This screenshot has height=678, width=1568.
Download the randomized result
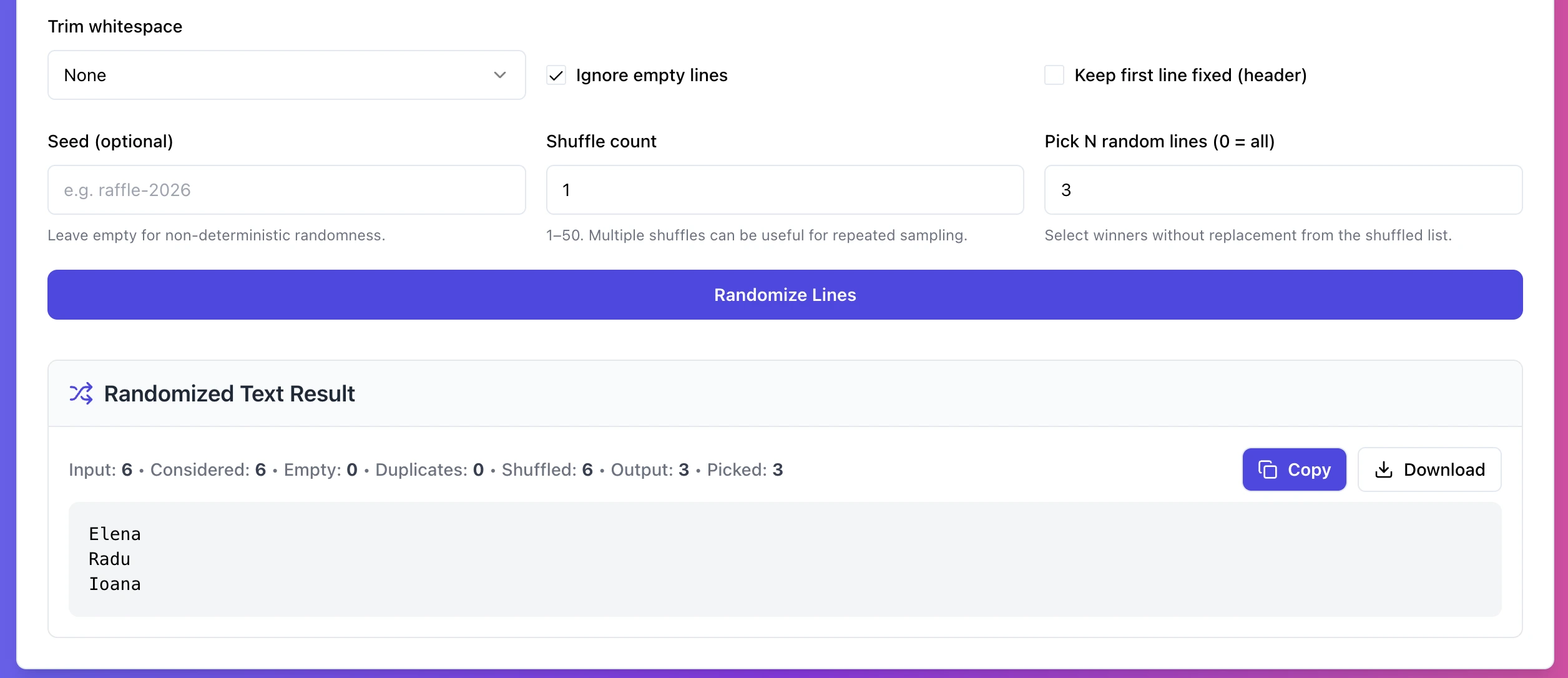pos(1429,469)
